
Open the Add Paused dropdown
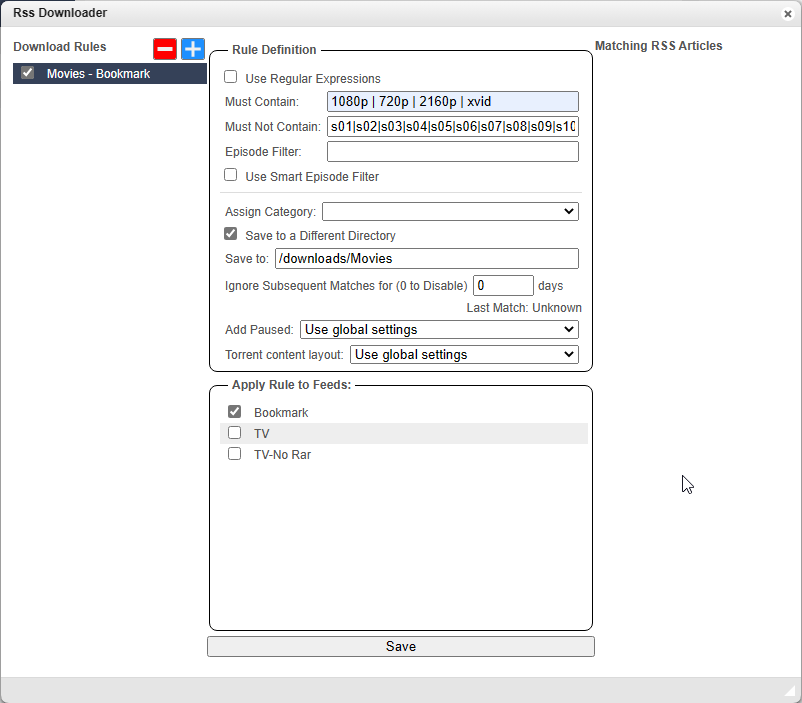pos(439,329)
